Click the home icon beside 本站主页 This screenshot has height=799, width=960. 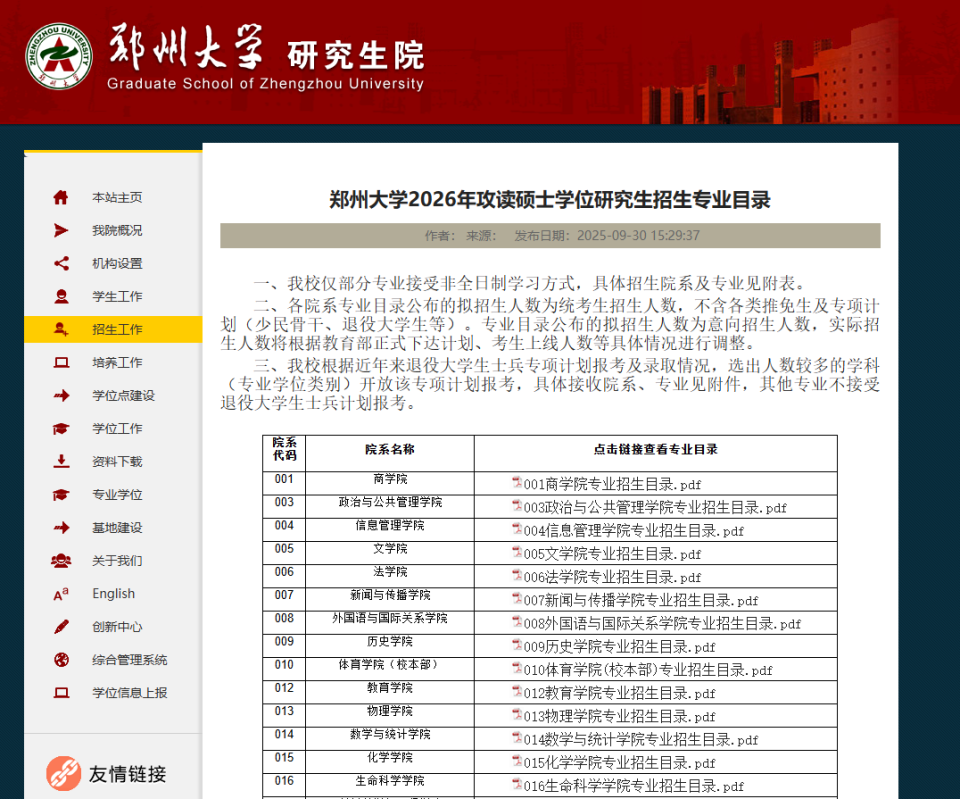[60, 198]
